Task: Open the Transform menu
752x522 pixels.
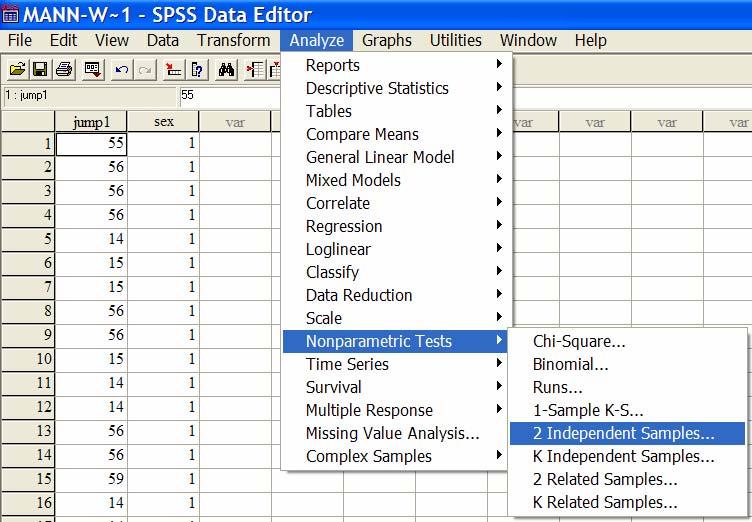Action: tap(234, 40)
